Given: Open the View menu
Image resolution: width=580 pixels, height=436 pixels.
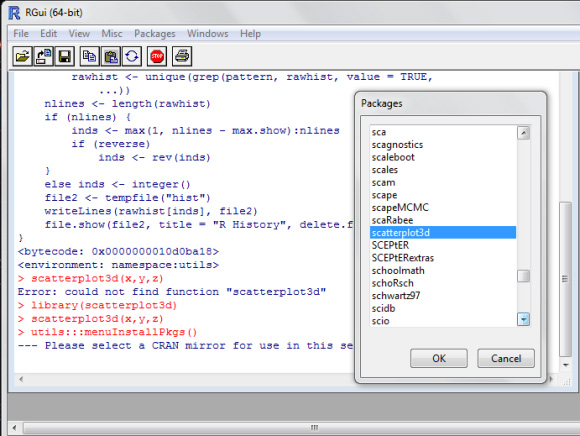Looking at the screenshot, I should click(79, 34).
